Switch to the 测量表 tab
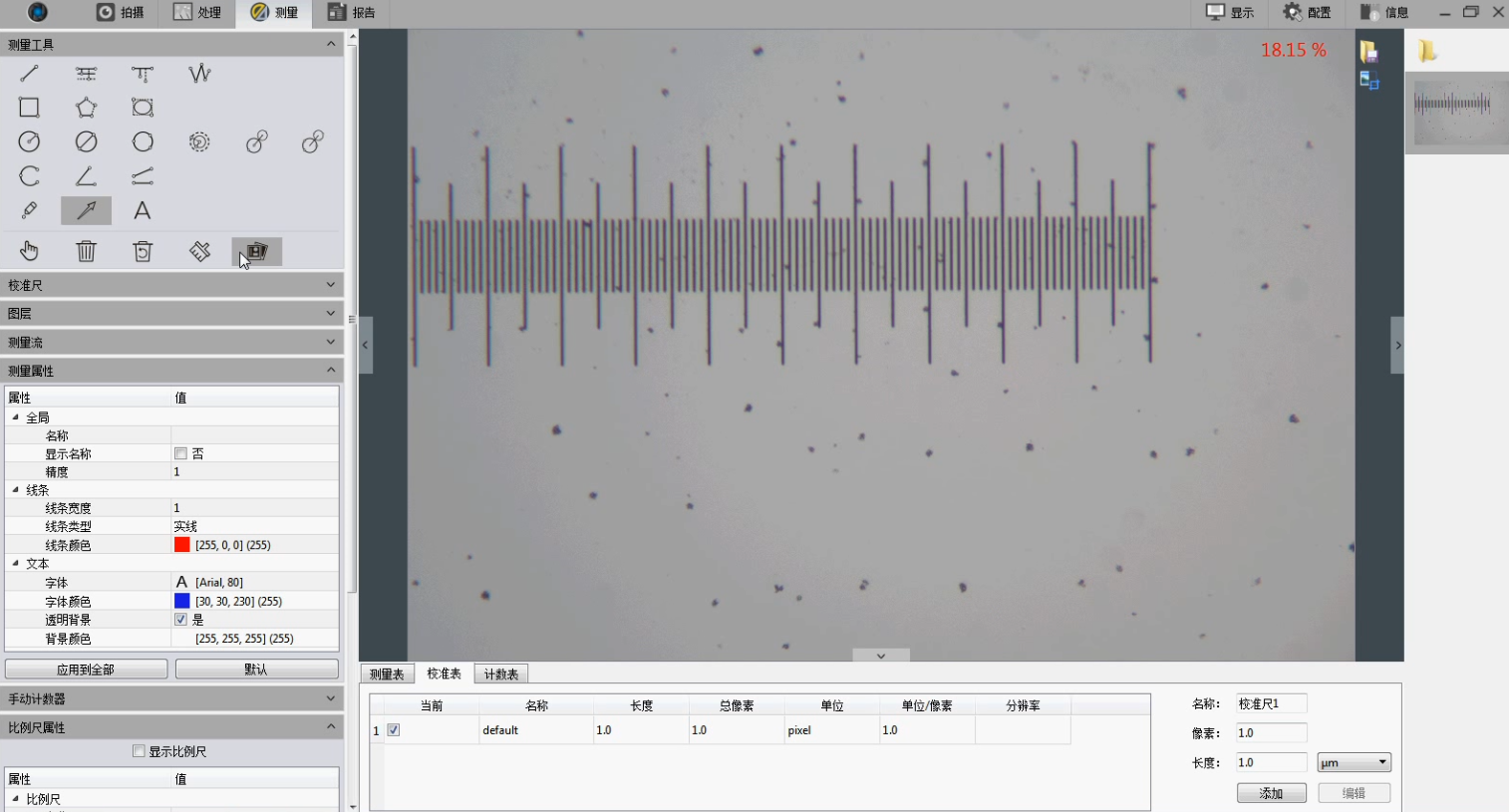 [387, 675]
